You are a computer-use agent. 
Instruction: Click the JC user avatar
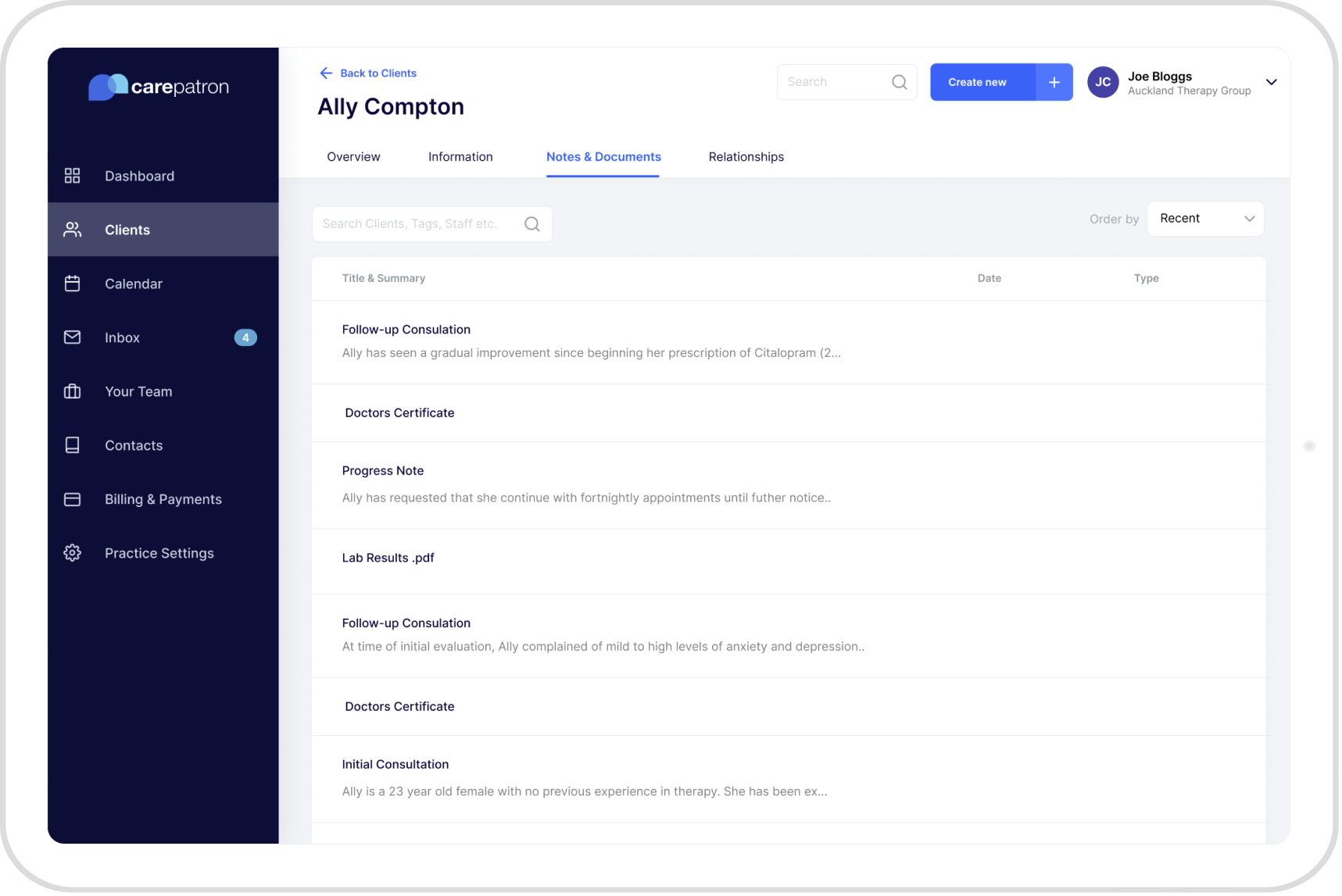click(1103, 82)
